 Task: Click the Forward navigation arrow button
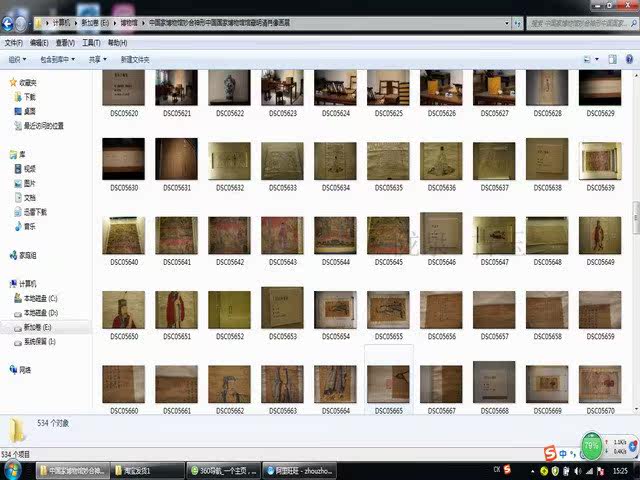click(21, 24)
